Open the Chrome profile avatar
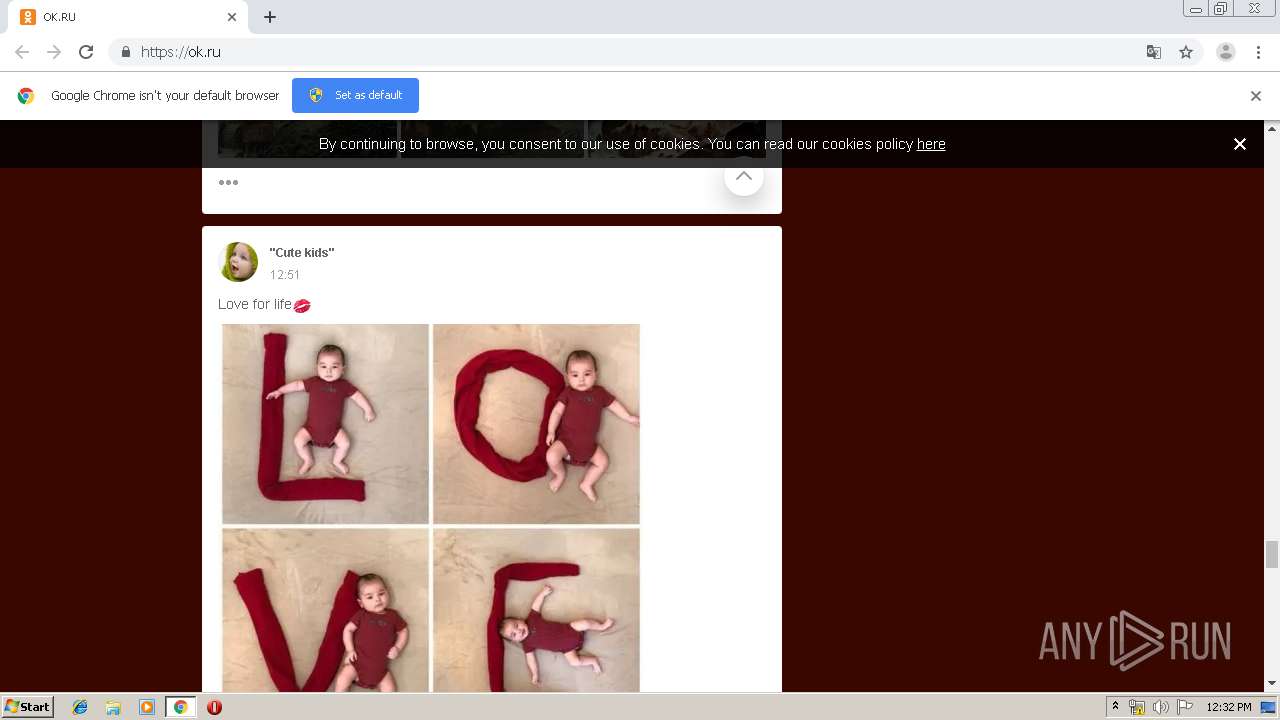The image size is (1280, 720). click(x=1226, y=52)
